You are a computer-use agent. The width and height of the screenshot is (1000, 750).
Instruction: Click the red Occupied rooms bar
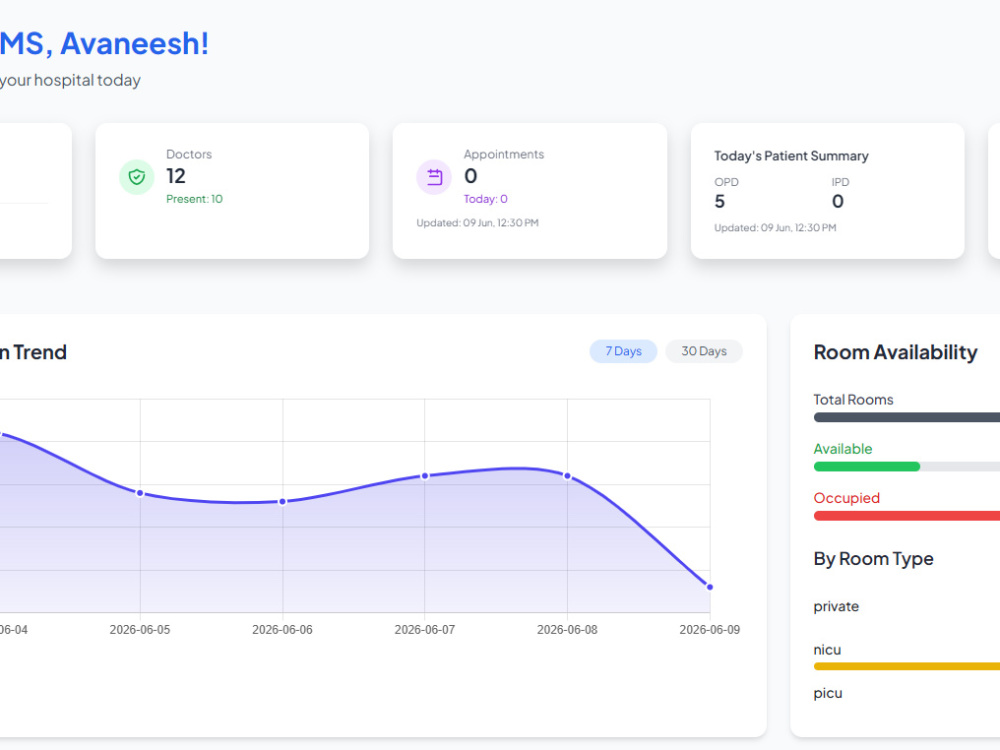pos(907,516)
